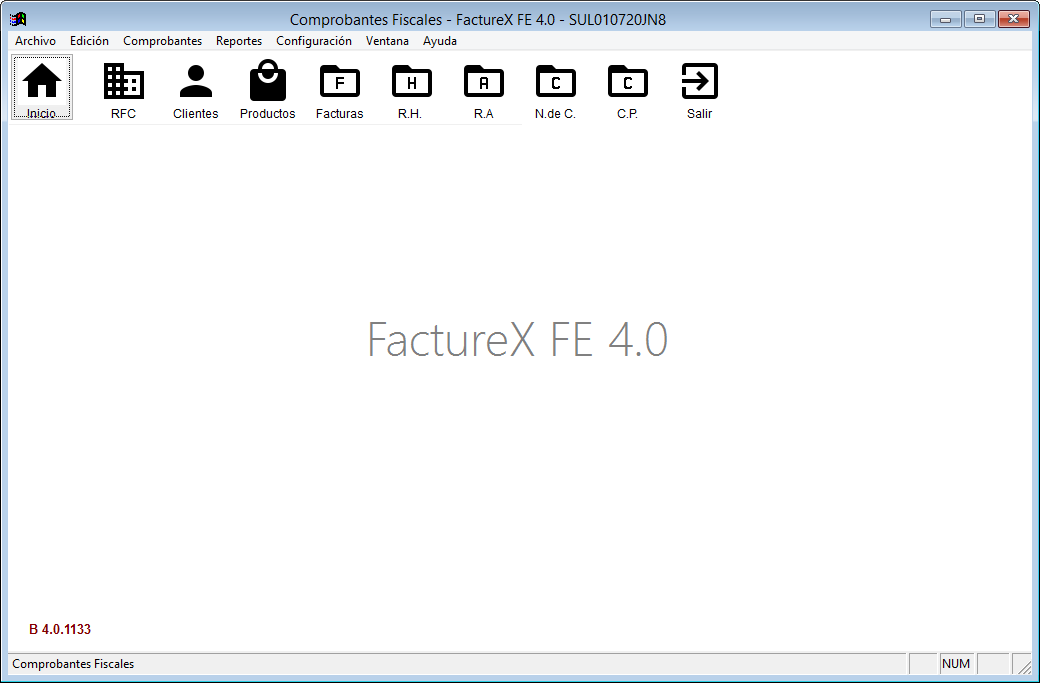Open the Comprobantes menu
The width and height of the screenshot is (1040, 683).
[x=162, y=40]
